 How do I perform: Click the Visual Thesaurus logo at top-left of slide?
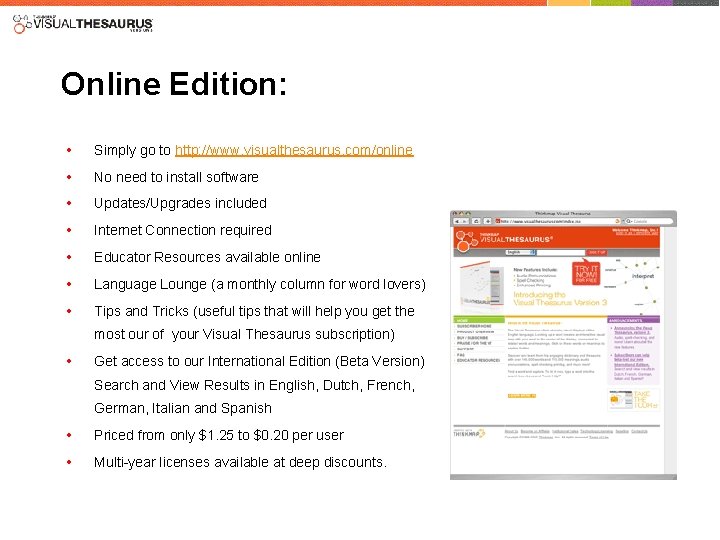click(x=83, y=24)
